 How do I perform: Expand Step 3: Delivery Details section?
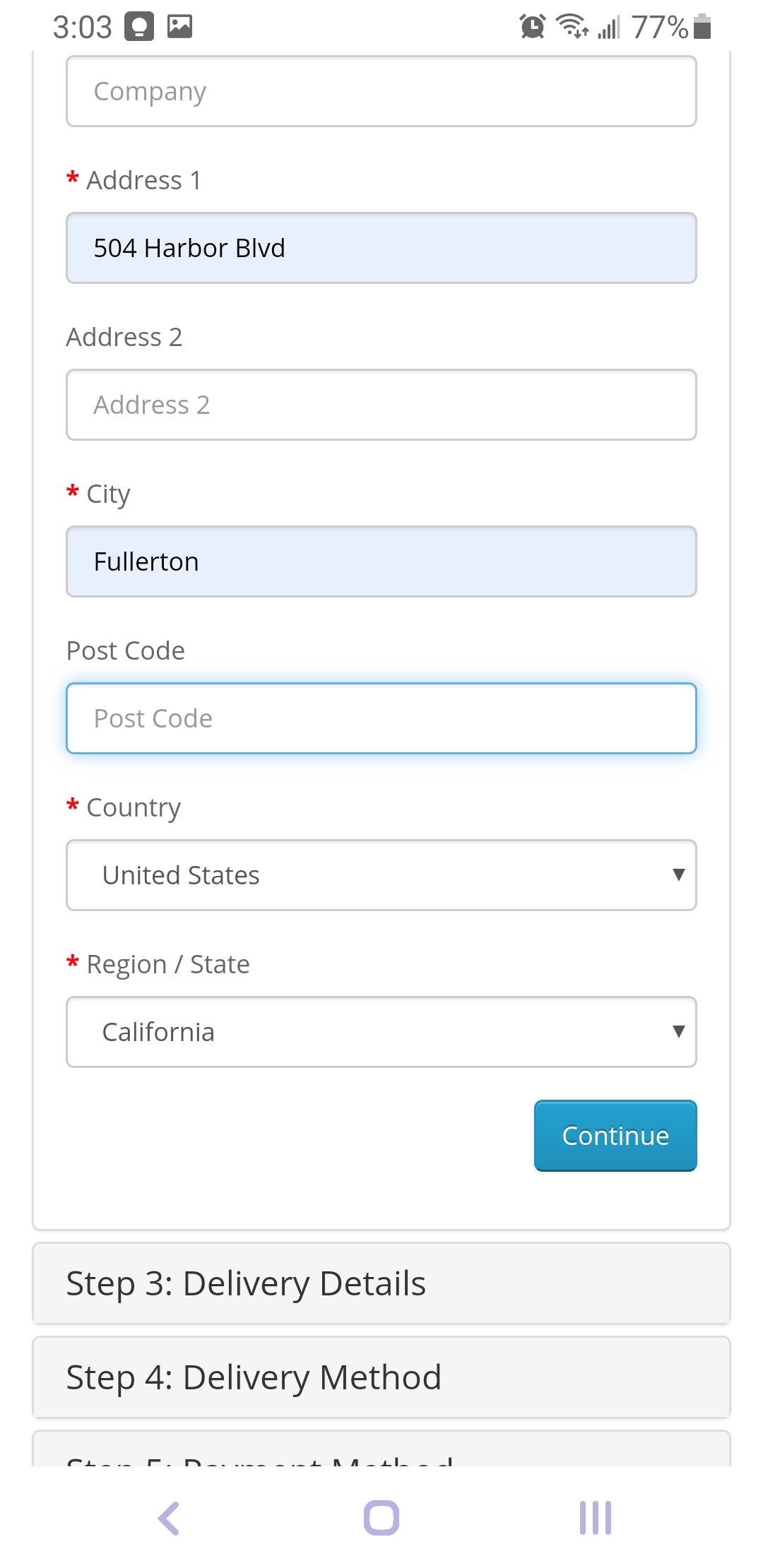pos(381,1283)
